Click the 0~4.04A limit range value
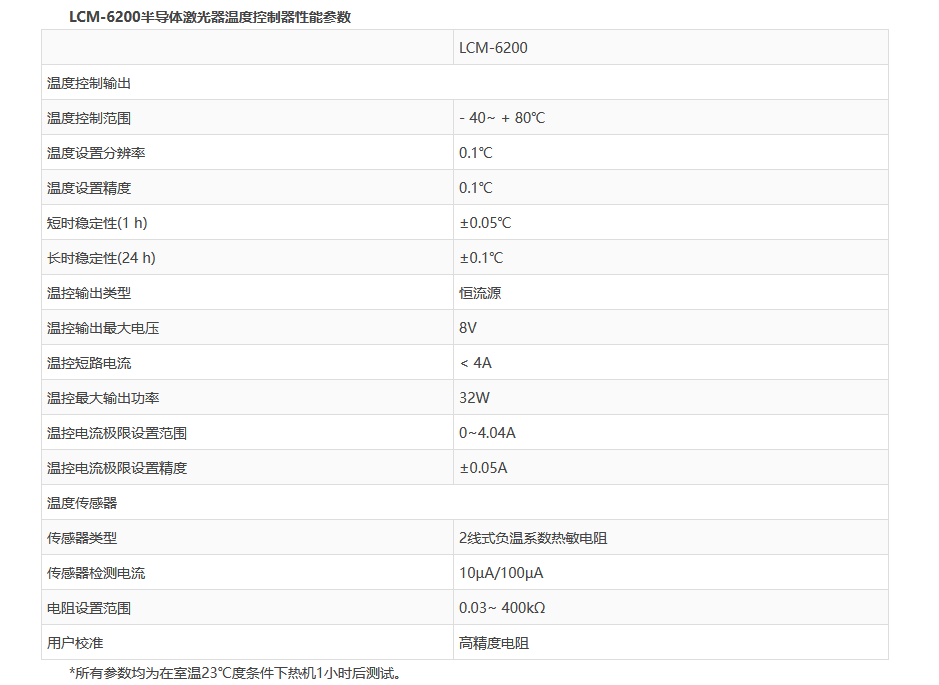The height and width of the screenshot is (685, 939). point(487,433)
